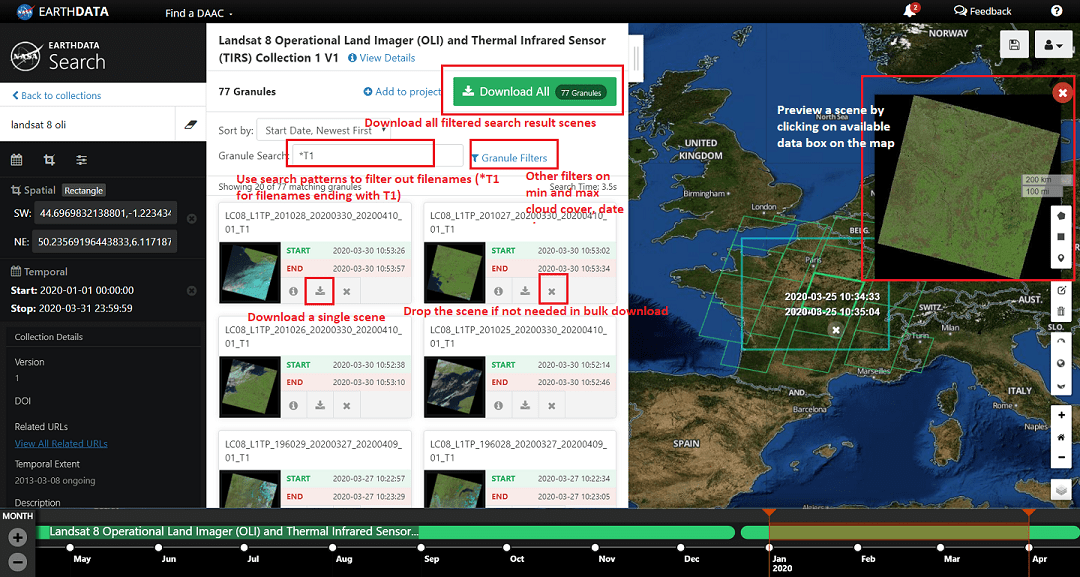Select the point marker tool on the map
The height and width of the screenshot is (577, 1080).
click(1061, 258)
